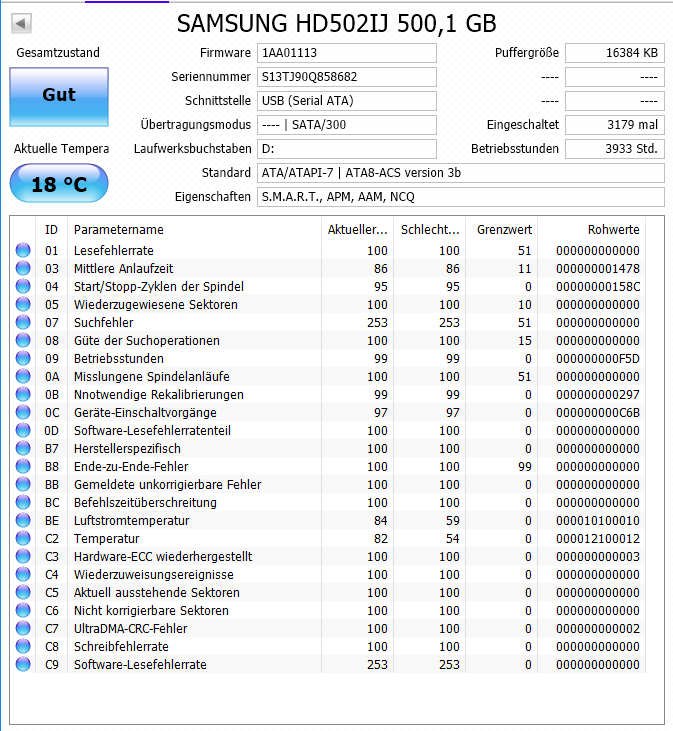Select raw value 0000000158C
The width and height of the screenshot is (673, 731).
coord(598,286)
